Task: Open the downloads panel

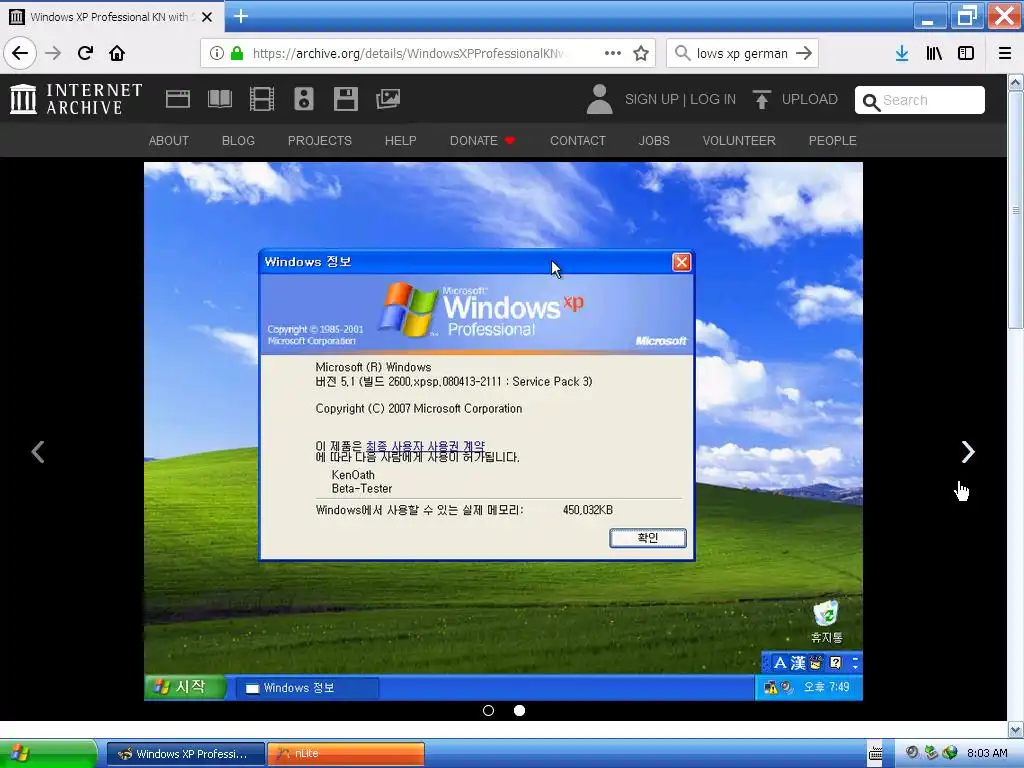Action: 902,53
